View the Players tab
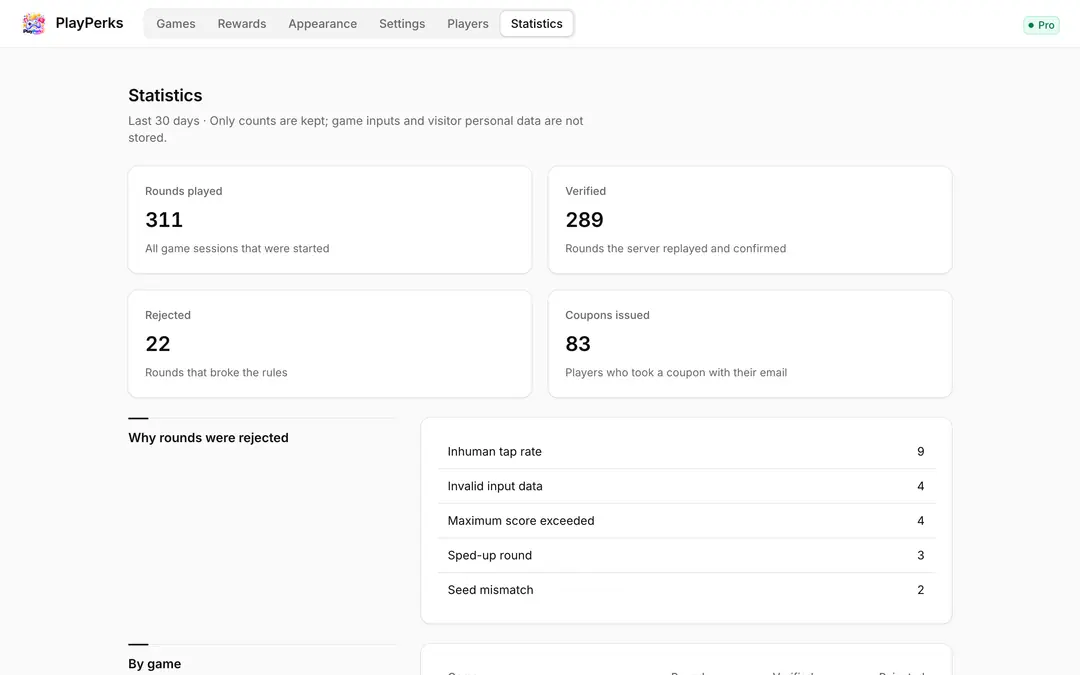 468,23
